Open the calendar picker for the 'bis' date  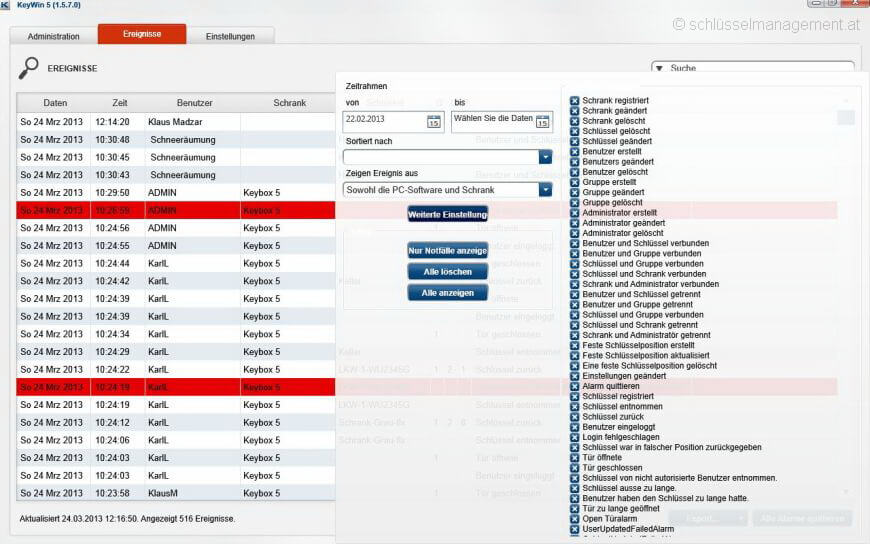pos(543,122)
